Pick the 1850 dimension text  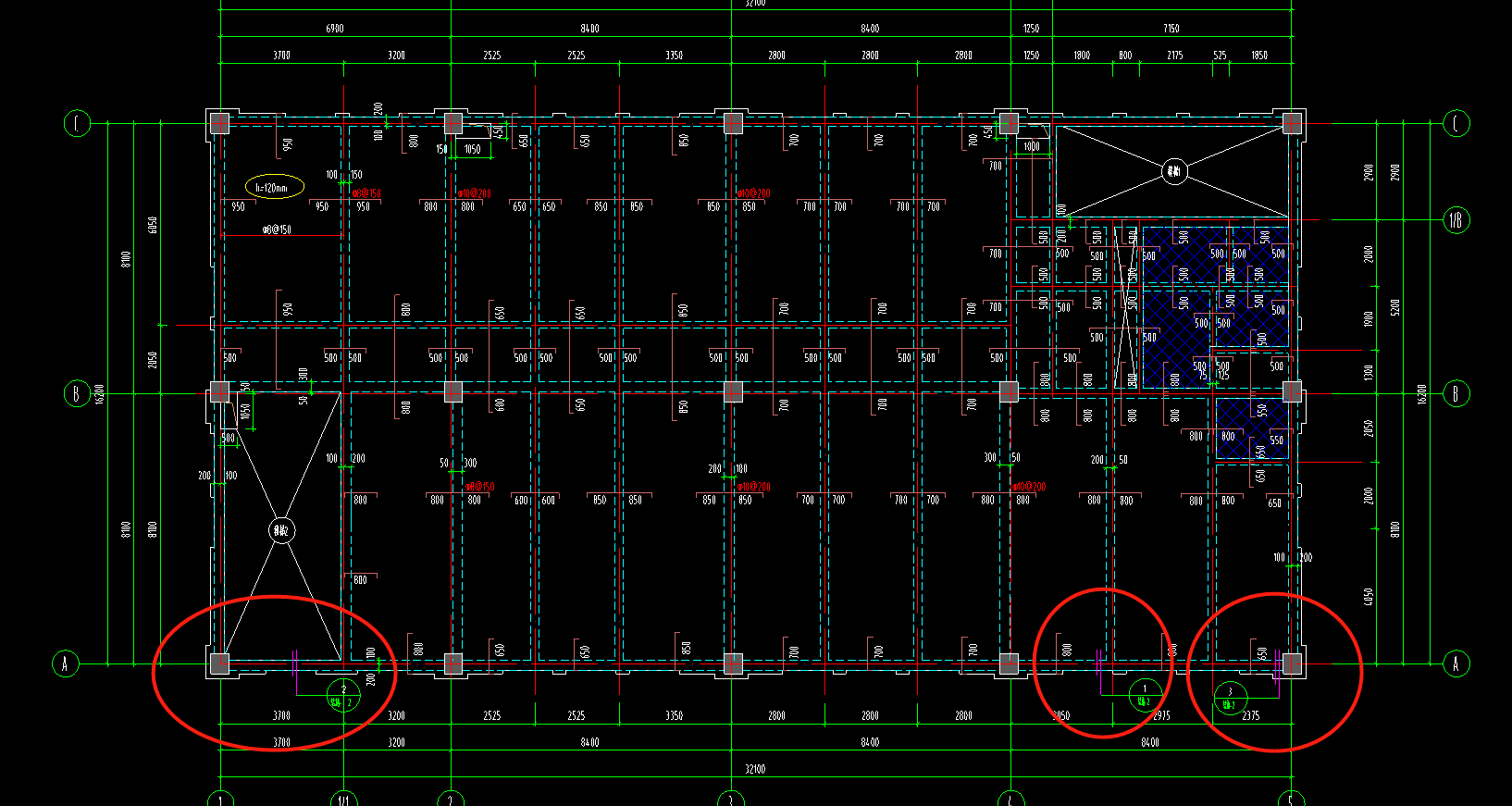[x=1259, y=56]
